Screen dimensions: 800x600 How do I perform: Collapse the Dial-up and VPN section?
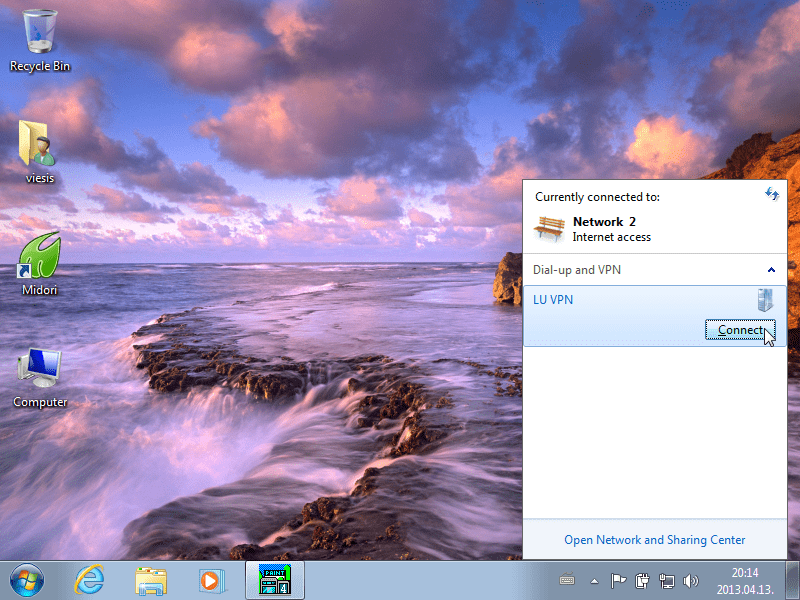(x=771, y=270)
